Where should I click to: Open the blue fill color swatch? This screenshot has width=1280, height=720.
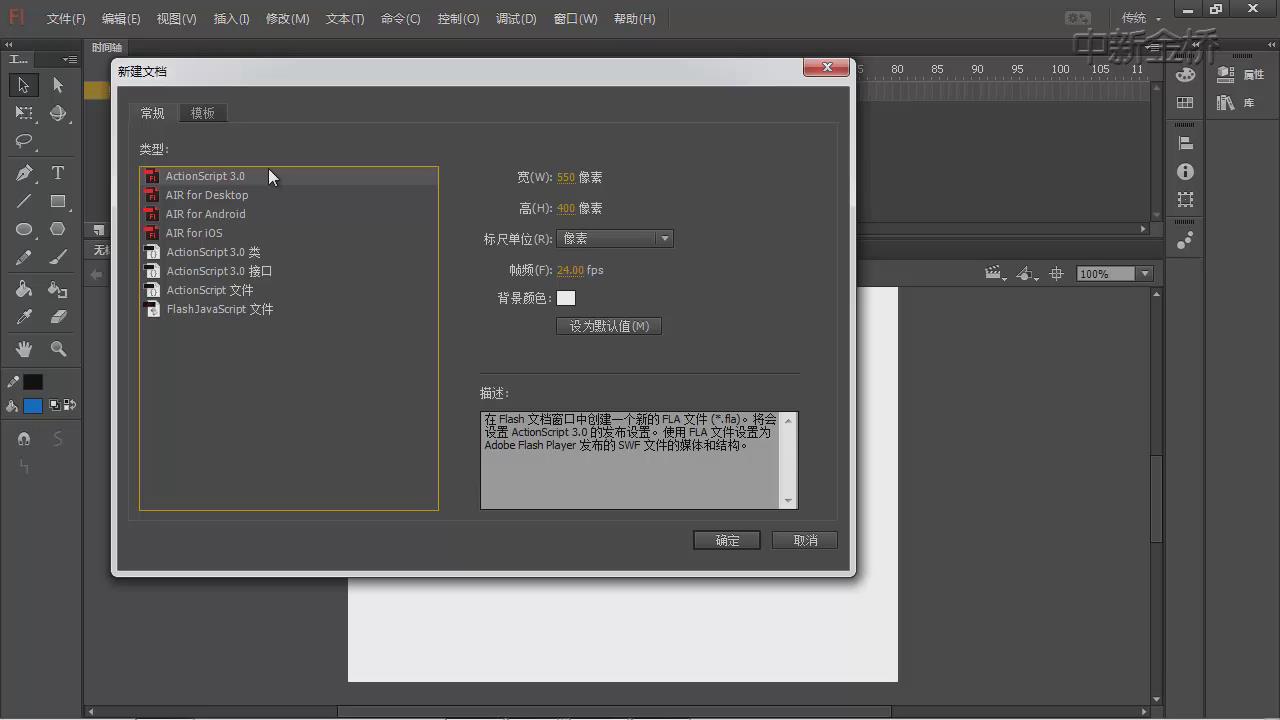pyautogui.click(x=33, y=405)
